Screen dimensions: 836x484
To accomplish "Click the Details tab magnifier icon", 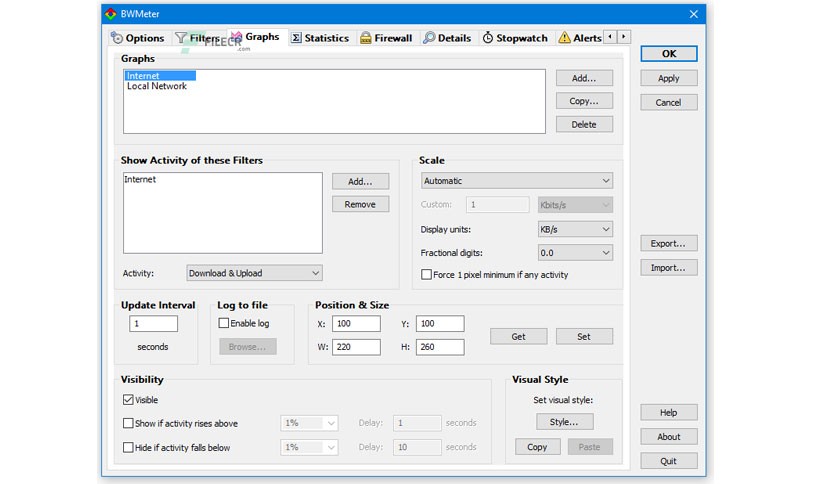I will pyautogui.click(x=429, y=38).
